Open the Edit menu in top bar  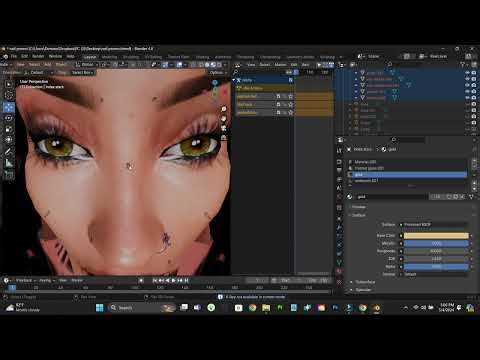[x=24, y=56]
